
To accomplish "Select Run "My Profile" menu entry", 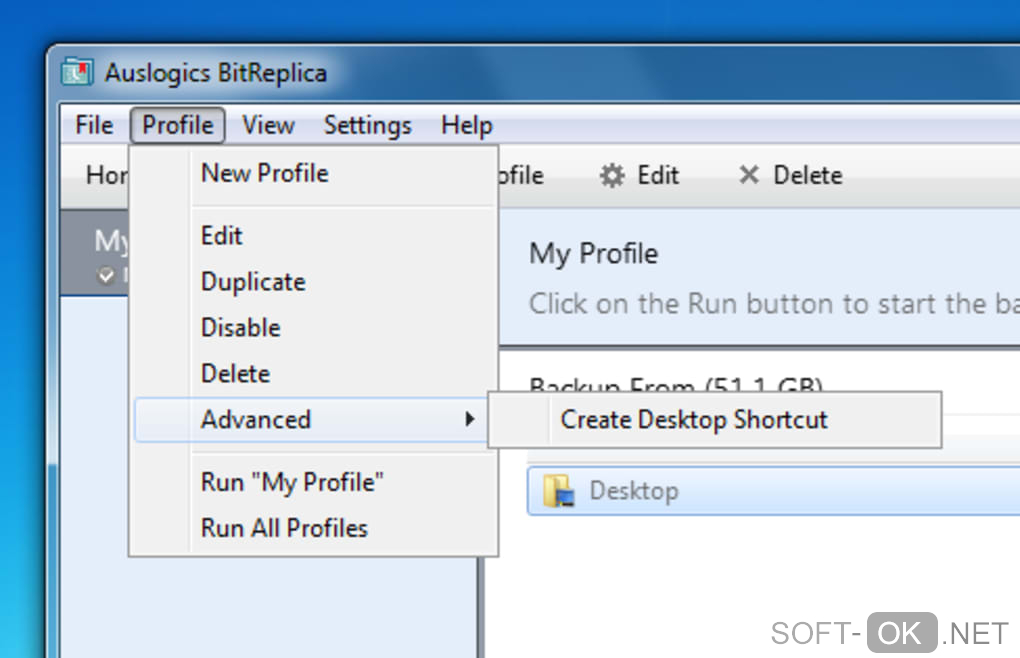I will coord(292,482).
